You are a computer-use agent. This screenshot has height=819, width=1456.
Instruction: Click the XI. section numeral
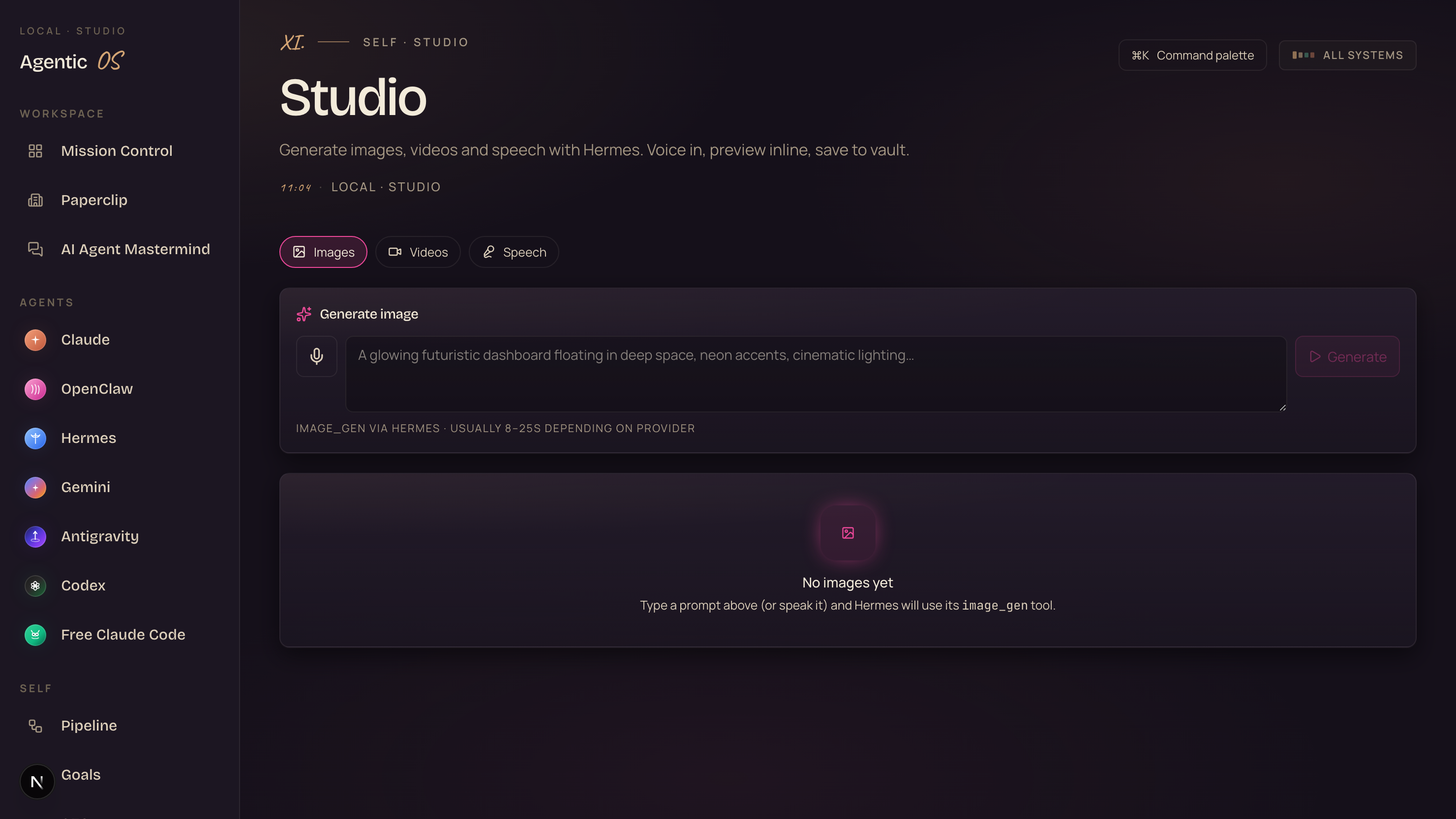click(292, 42)
